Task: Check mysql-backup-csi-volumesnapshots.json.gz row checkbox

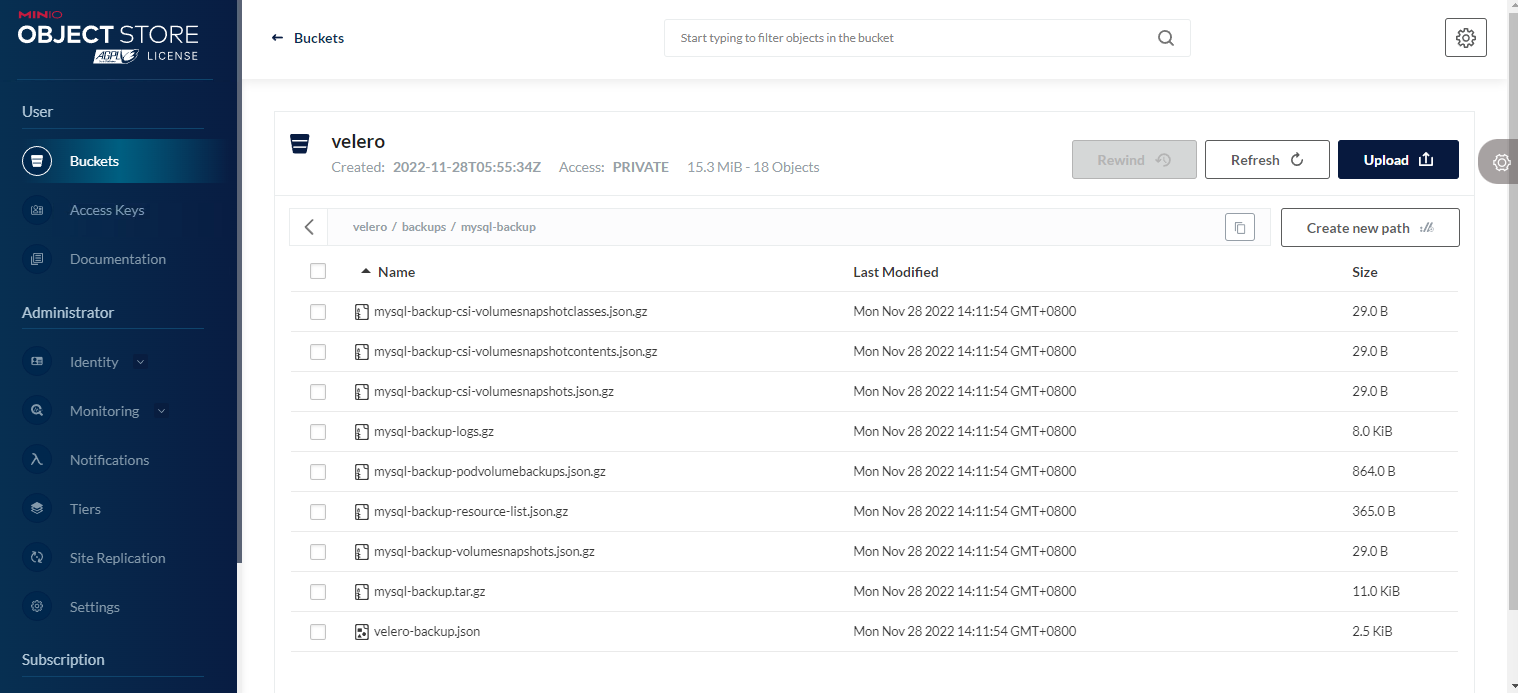Action: 318,392
